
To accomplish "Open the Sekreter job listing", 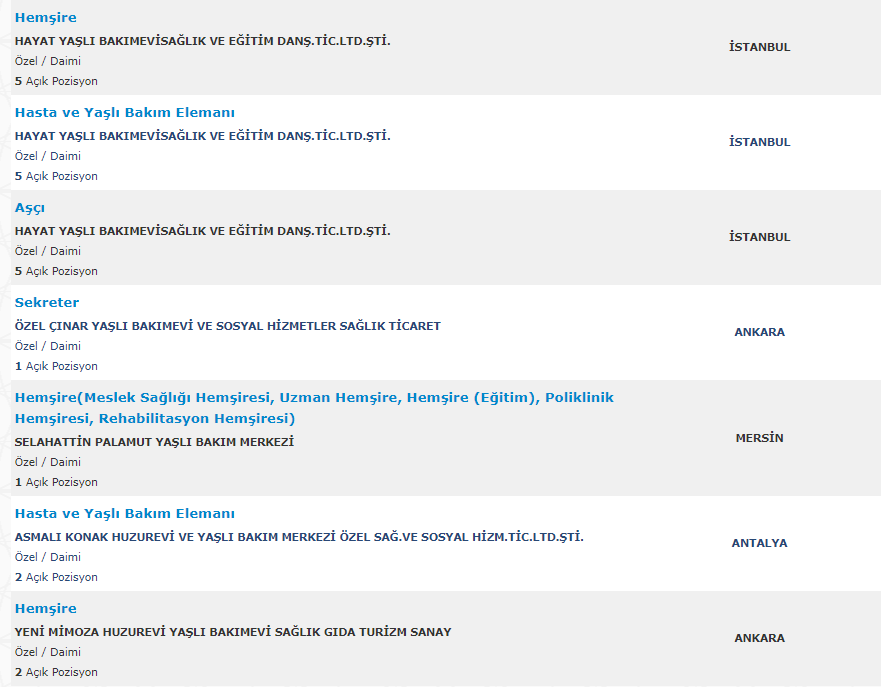I will (47, 302).
